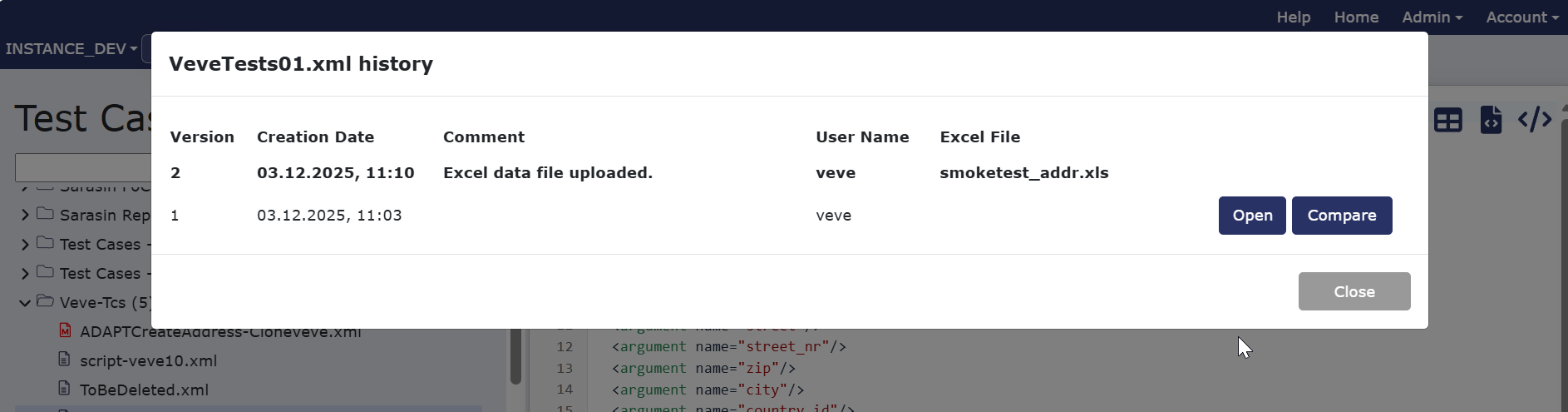This screenshot has height=412, width=1568.
Task: Close the history dialog
Action: [x=1354, y=291]
